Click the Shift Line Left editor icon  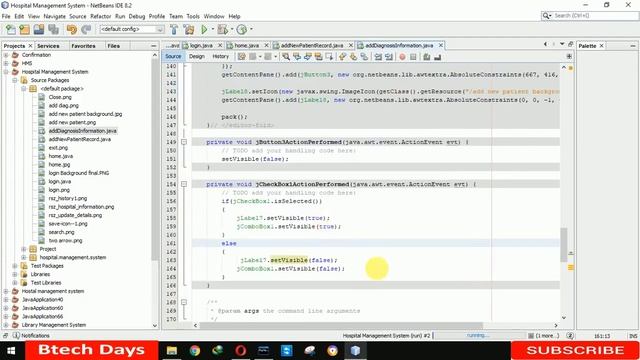378,57
